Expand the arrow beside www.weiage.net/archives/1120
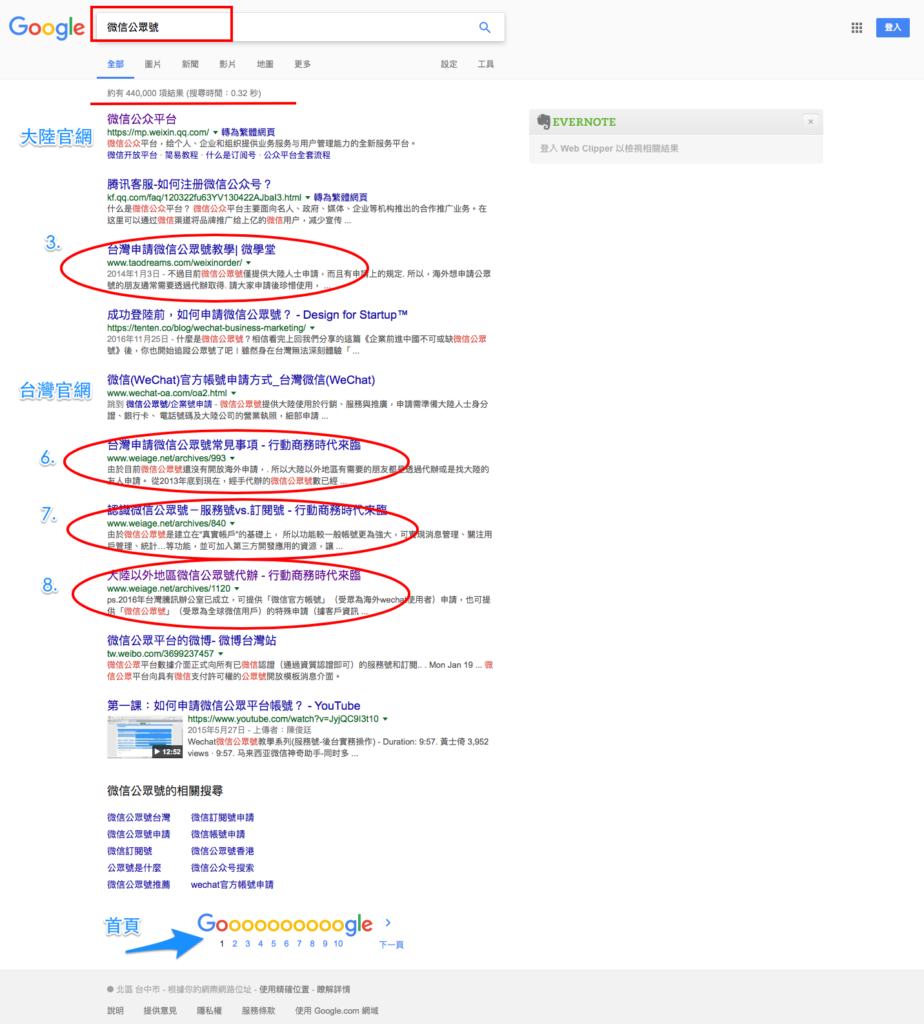 click(236, 589)
